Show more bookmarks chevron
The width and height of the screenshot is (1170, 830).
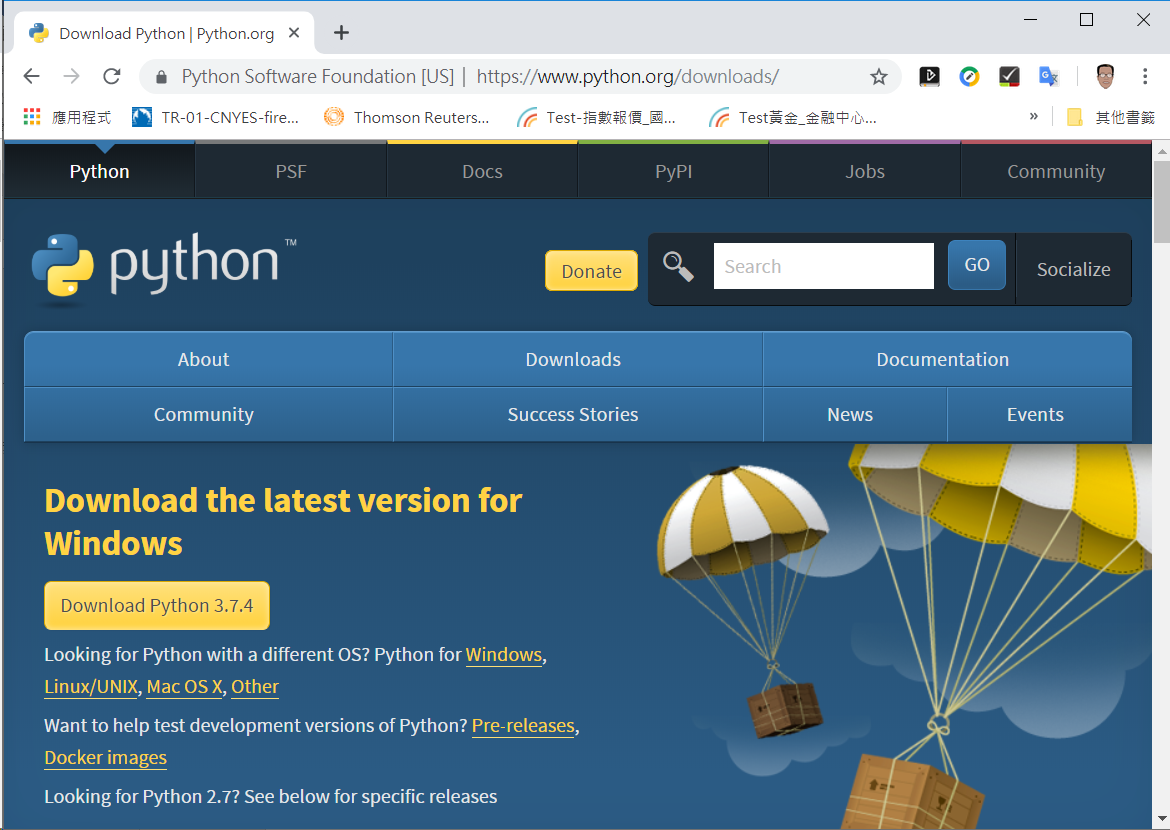[1033, 116]
